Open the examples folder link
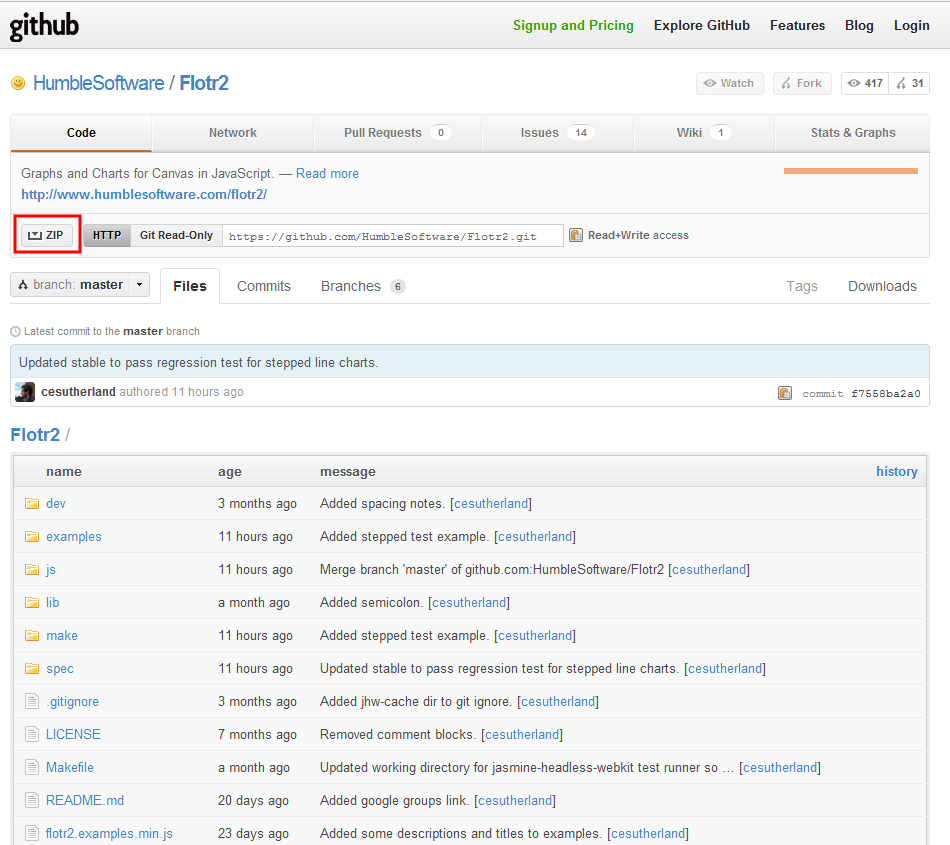The height and width of the screenshot is (845, 950). (74, 537)
